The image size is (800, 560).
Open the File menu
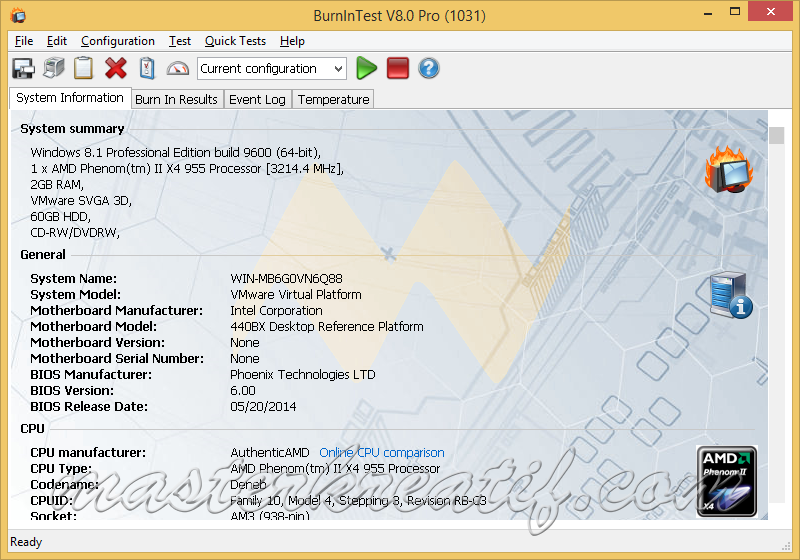pyautogui.click(x=24, y=41)
